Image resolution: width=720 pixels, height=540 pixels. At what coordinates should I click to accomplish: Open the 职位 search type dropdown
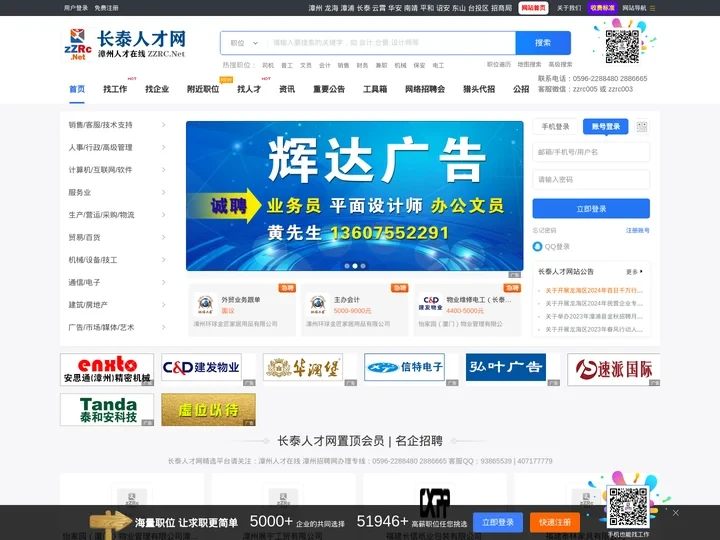point(244,43)
